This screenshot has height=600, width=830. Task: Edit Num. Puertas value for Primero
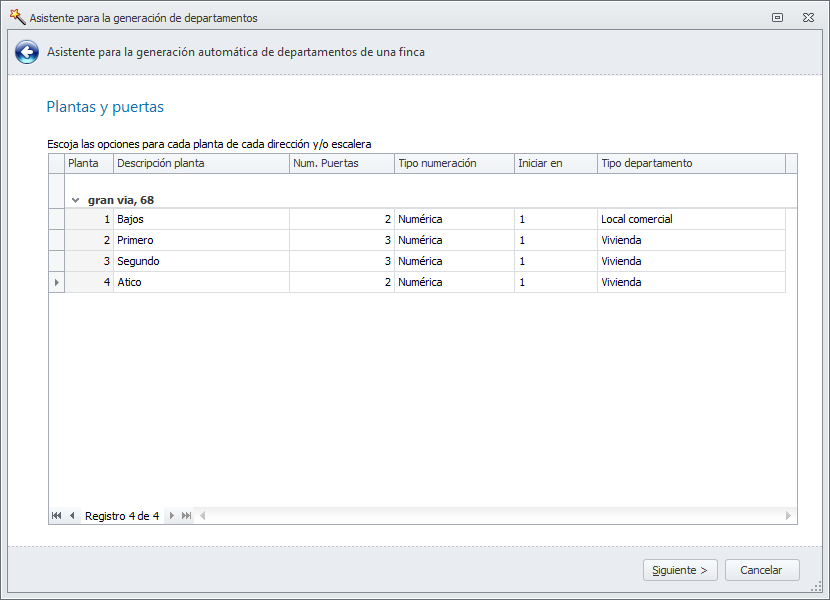pyautogui.click(x=341, y=240)
